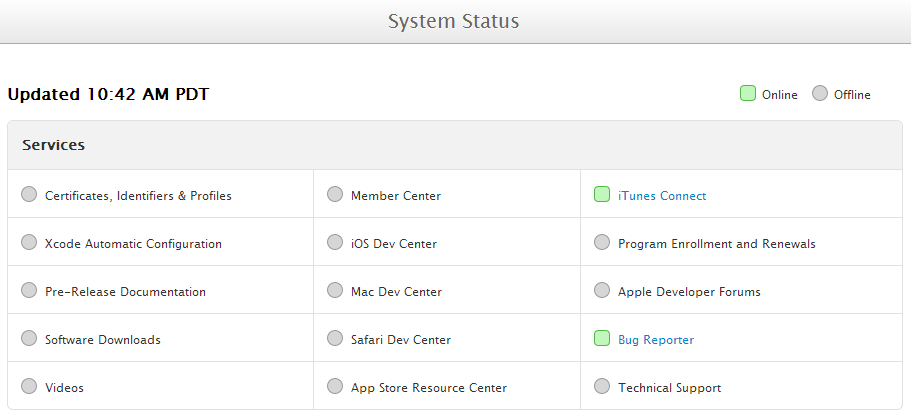Click the Safari Dev Center status icon

[335, 339]
